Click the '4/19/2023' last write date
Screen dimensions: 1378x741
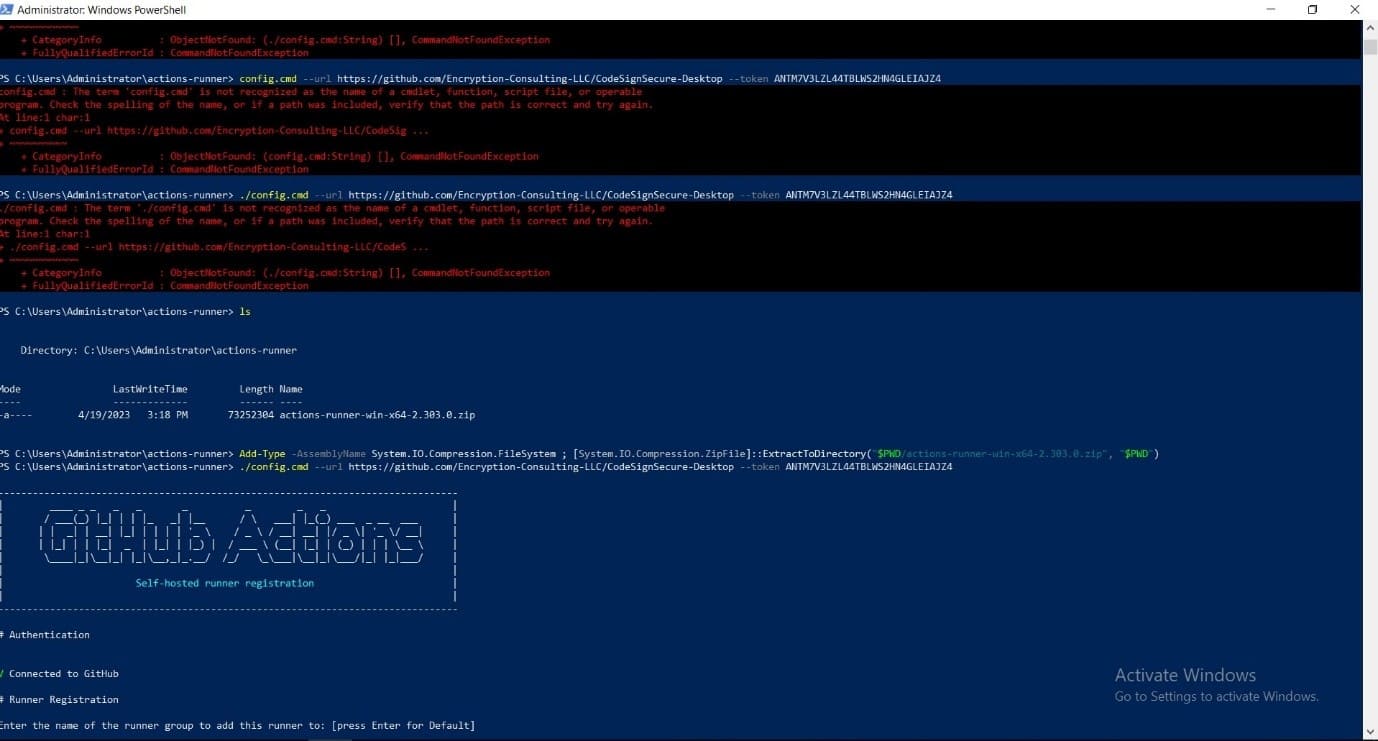[x=104, y=414]
